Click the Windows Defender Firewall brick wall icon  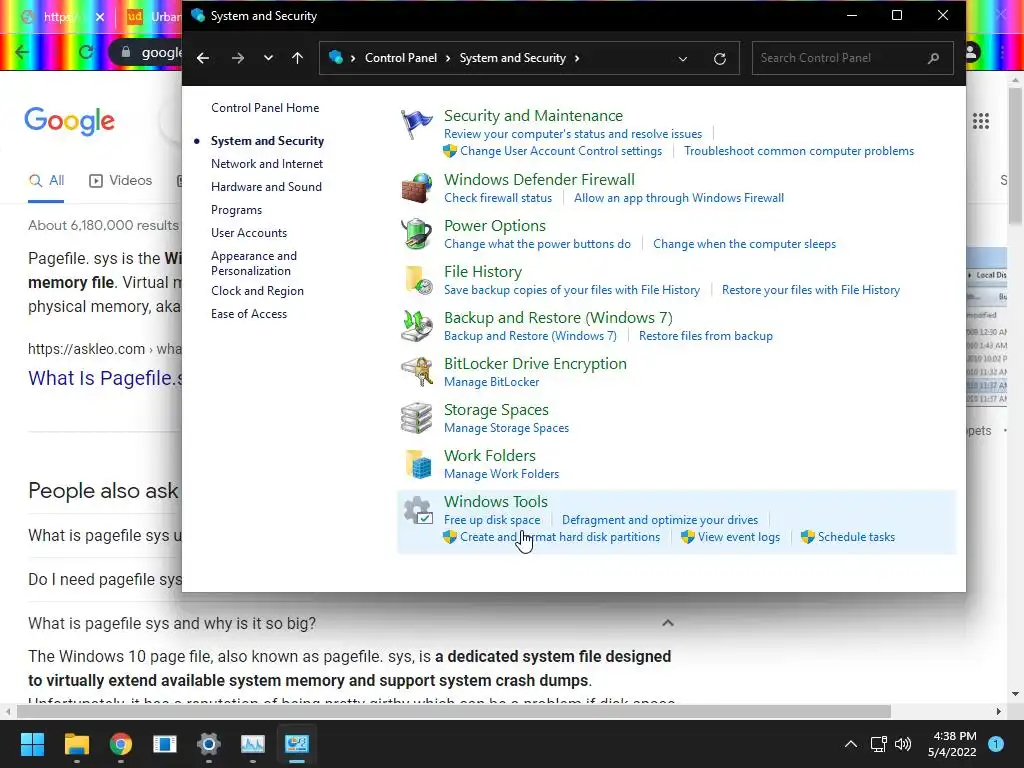click(x=417, y=188)
